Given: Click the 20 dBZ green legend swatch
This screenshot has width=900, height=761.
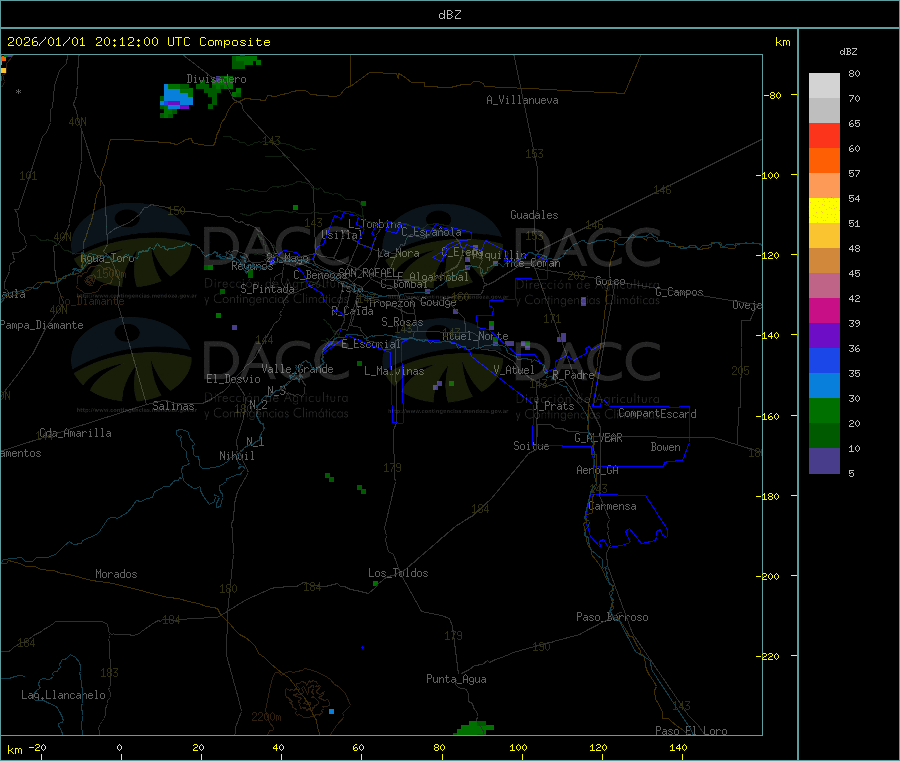Looking at the screenshot, I should click(824, 410).
